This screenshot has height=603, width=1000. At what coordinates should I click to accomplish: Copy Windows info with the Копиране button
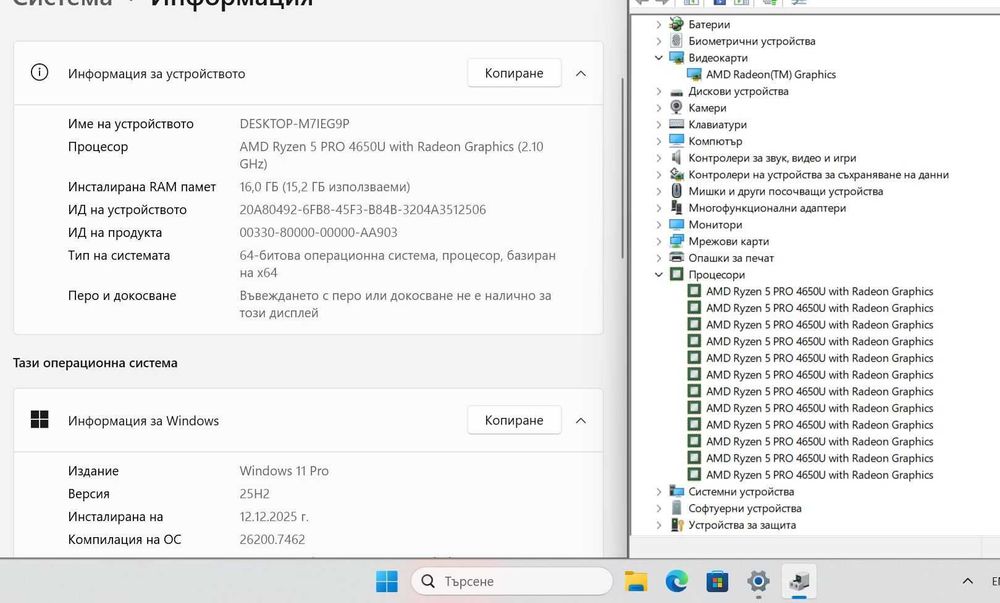point(514,420)
